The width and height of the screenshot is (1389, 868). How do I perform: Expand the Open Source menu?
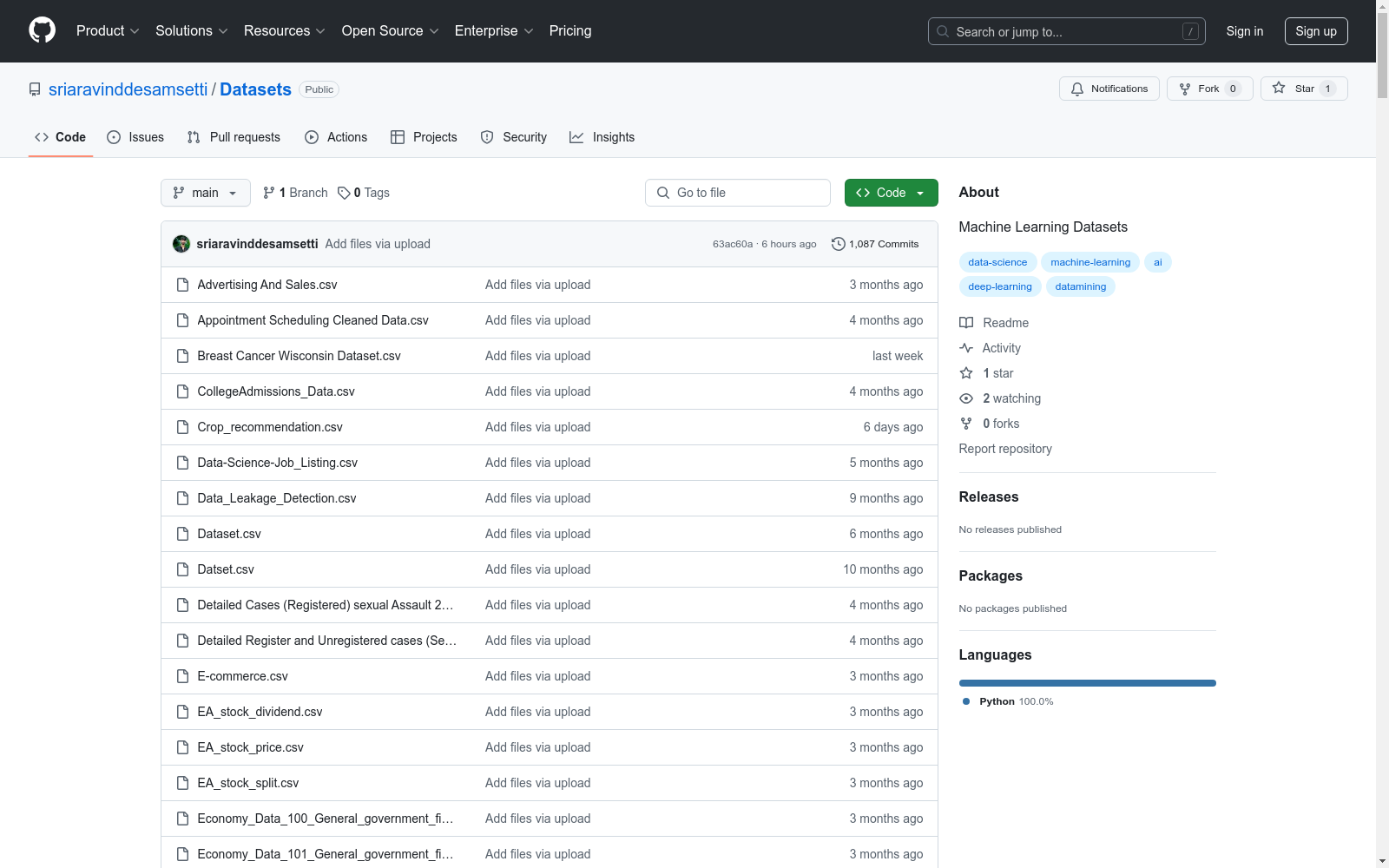[391, 31]
